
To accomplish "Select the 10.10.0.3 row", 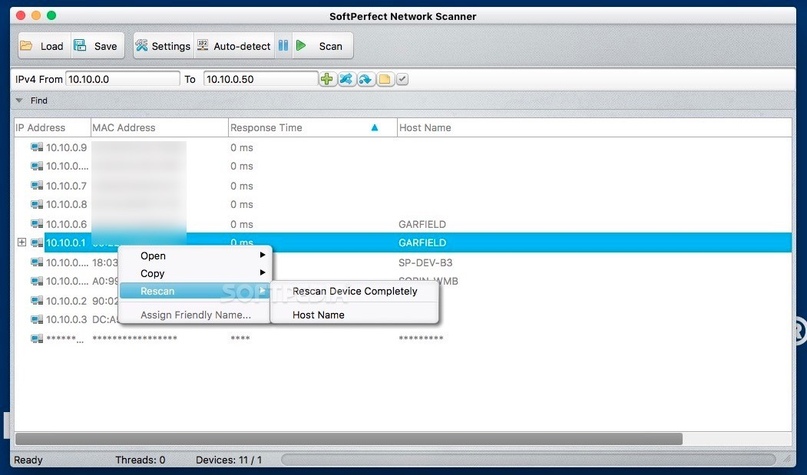I will pos(403,320).
